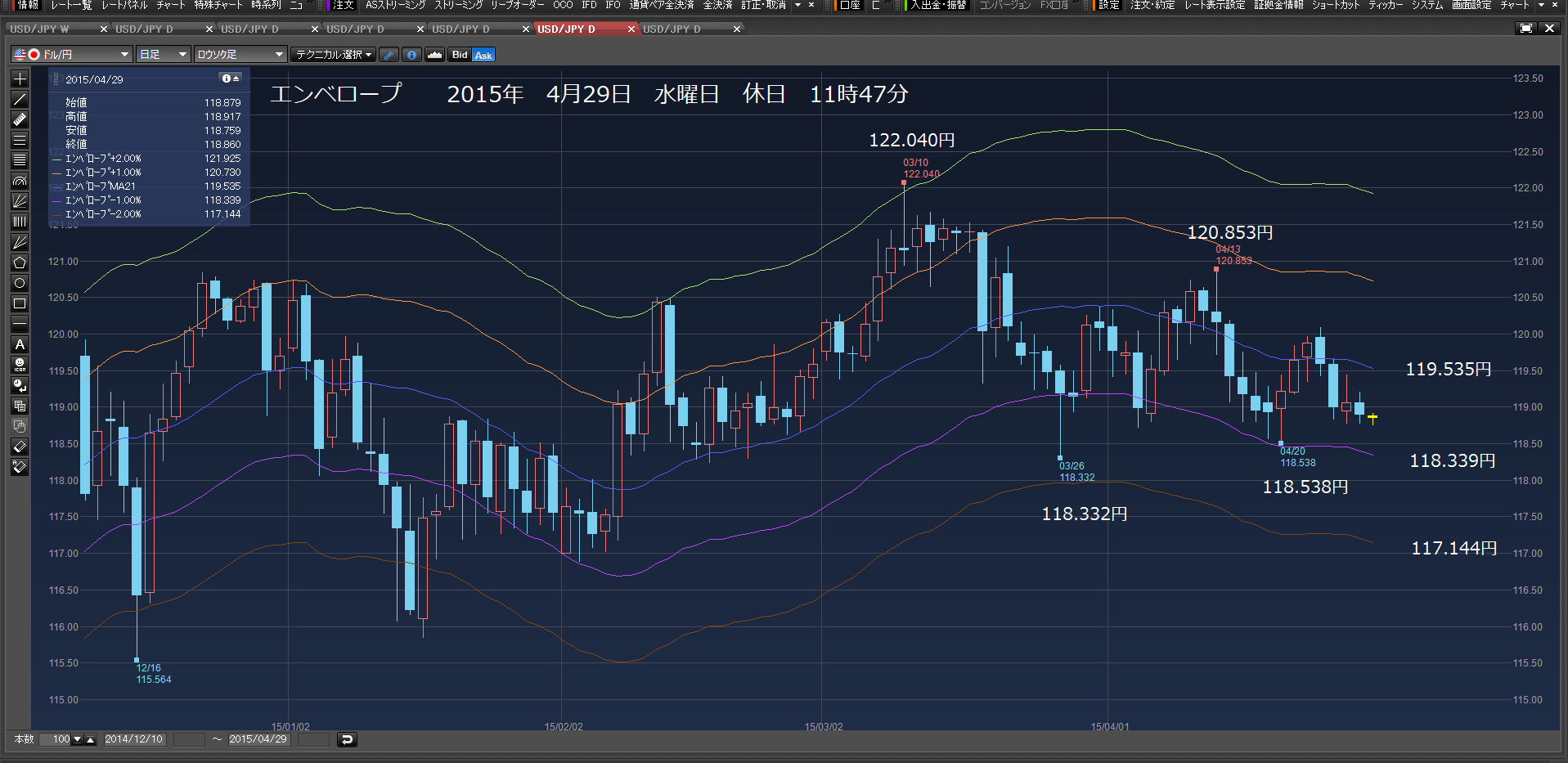Select the pentagon shape tool
This screenshot has width=1568, height=763.
tap(20, 263)
